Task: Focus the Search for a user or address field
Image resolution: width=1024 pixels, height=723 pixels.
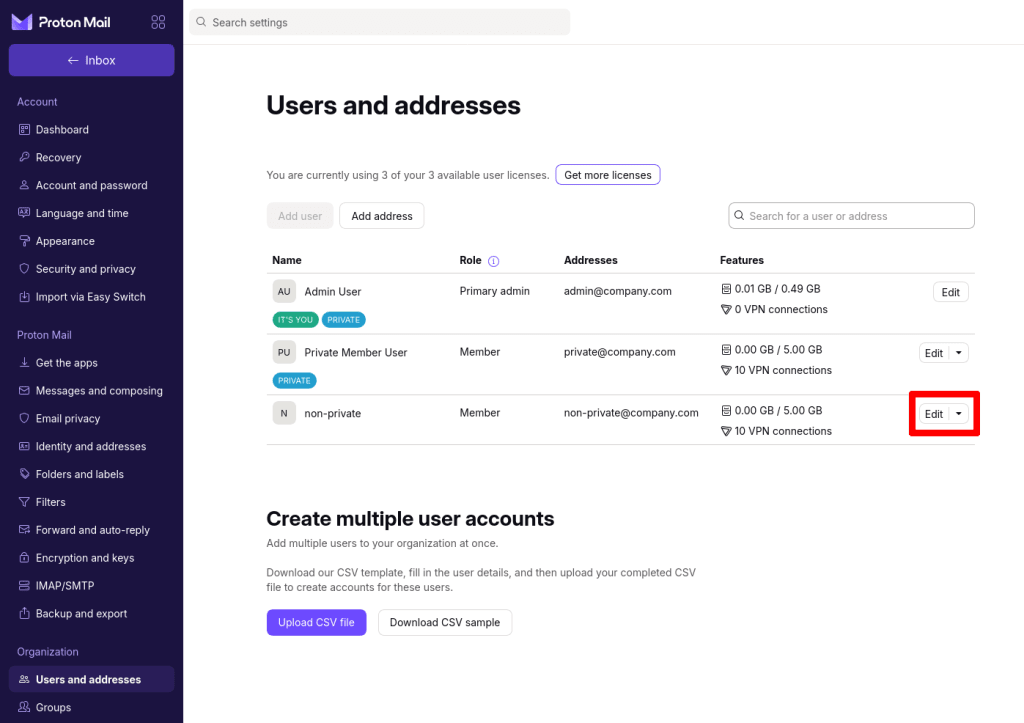Action: tap(851, 216)
